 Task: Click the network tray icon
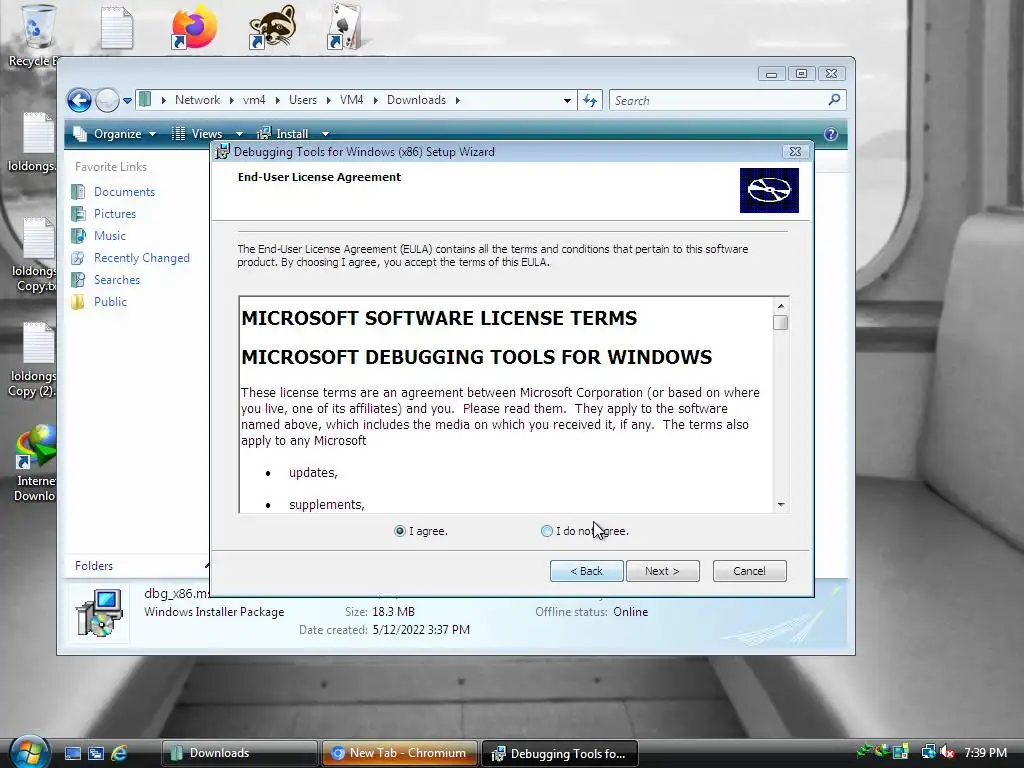[928, 752]
